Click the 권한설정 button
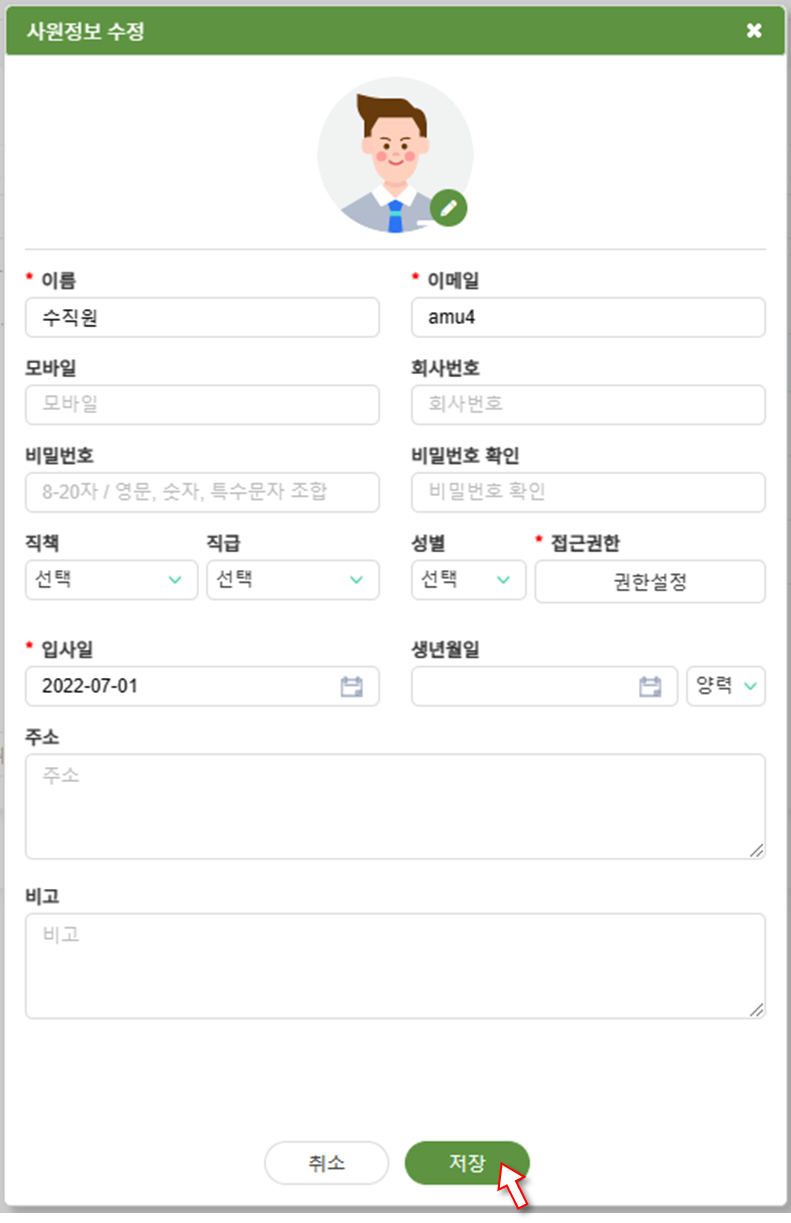 [x=650, y=582]
